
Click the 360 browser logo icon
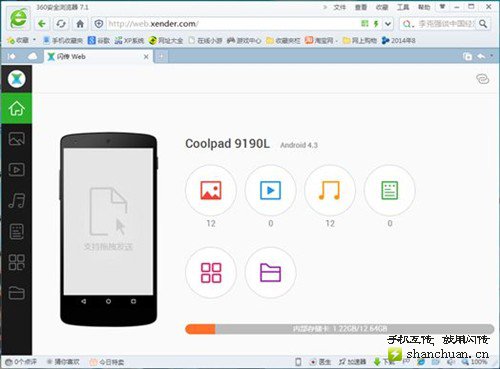(19, 18)
